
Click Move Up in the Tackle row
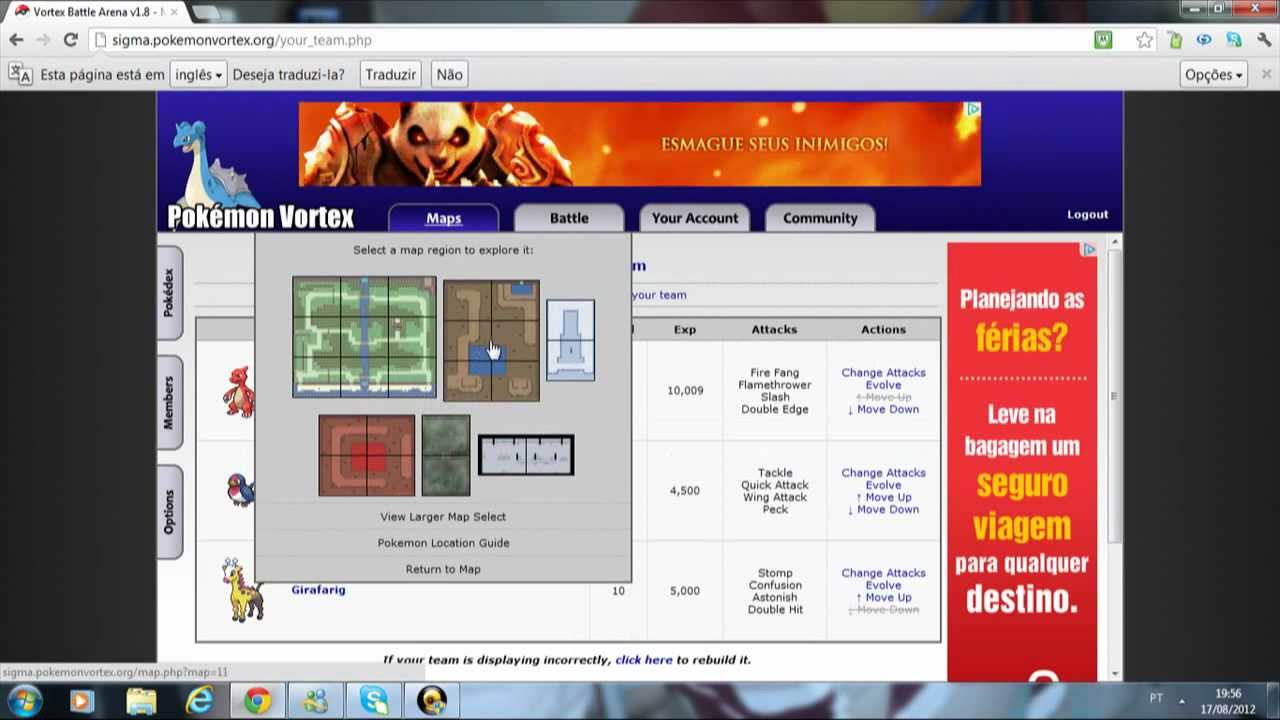883,497
